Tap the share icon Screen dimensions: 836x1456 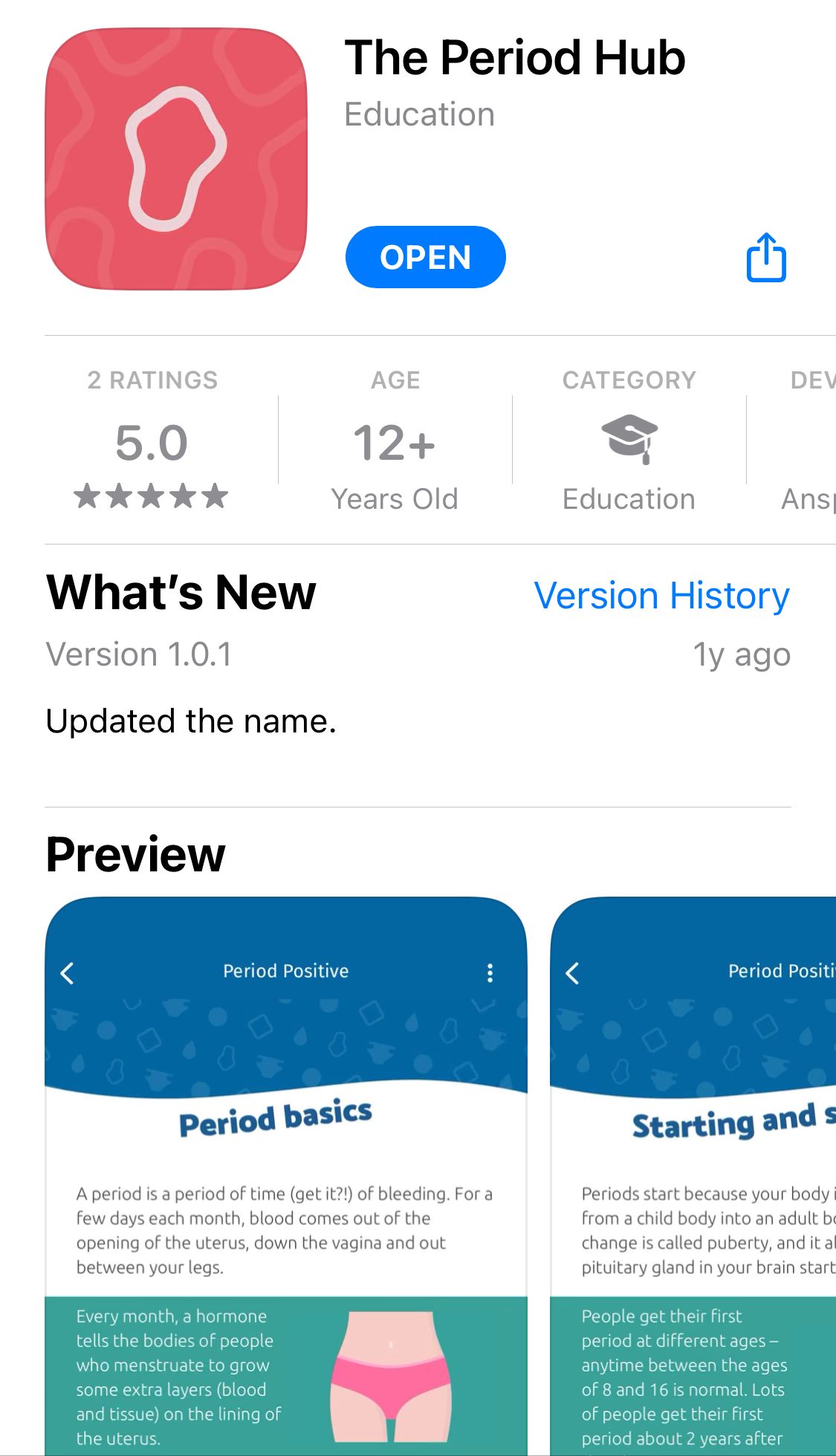click(766, 258)
